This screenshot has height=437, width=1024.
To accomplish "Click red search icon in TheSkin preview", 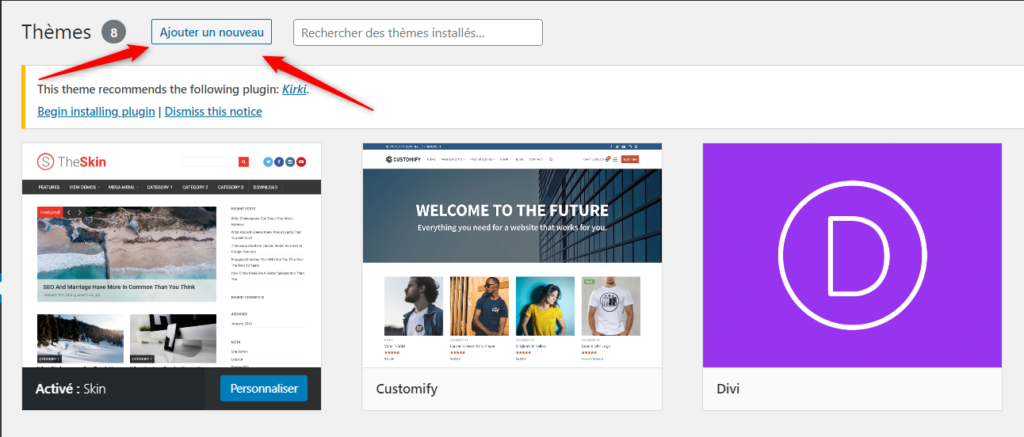I will (243, 162).
